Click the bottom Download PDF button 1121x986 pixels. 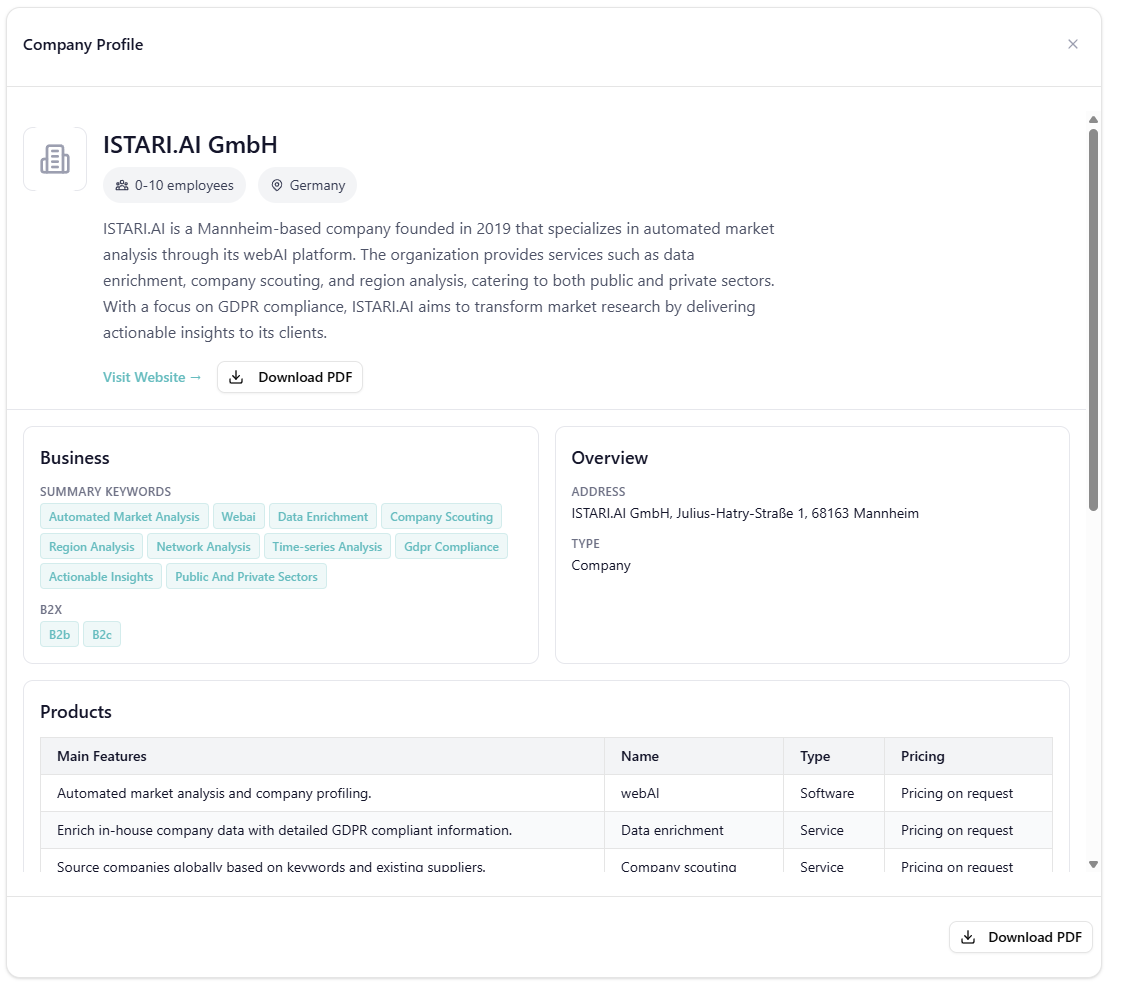(x=1020, y=937)
